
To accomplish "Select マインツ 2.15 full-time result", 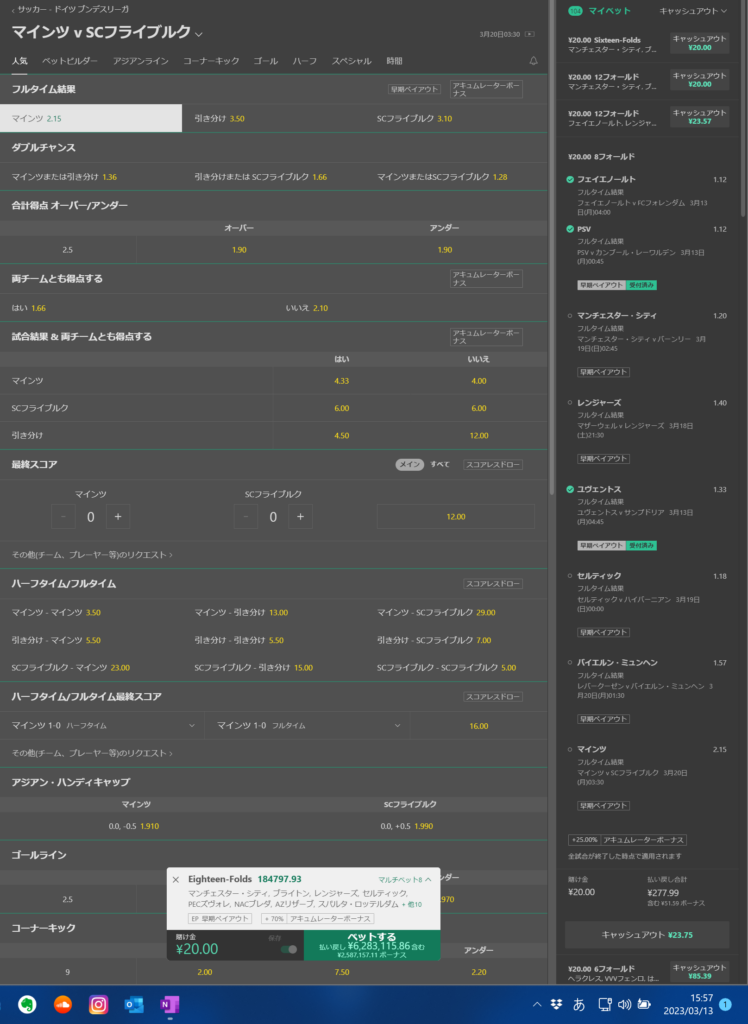I will coord(91,118).
